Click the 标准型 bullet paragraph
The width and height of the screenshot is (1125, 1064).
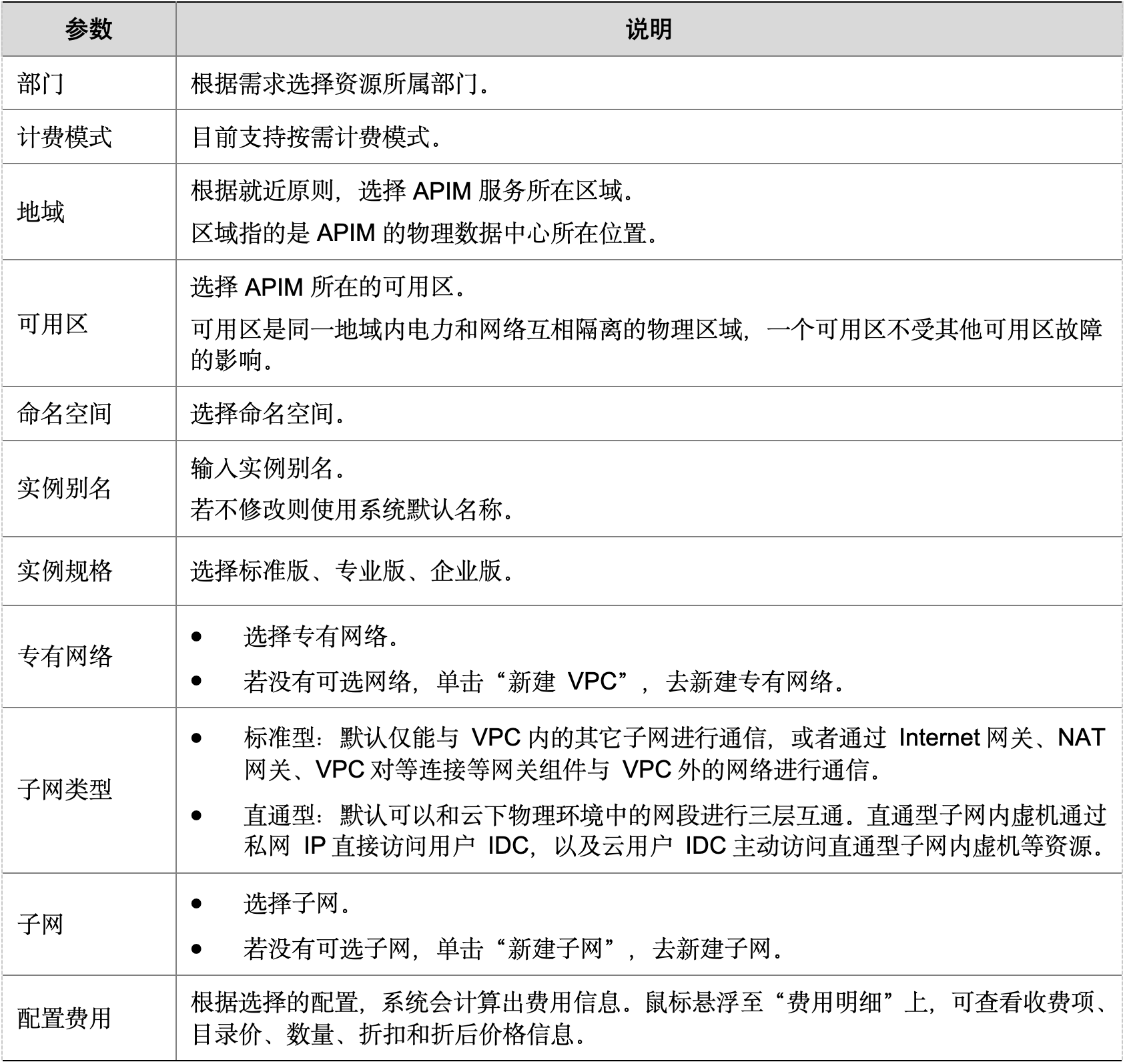675,754
